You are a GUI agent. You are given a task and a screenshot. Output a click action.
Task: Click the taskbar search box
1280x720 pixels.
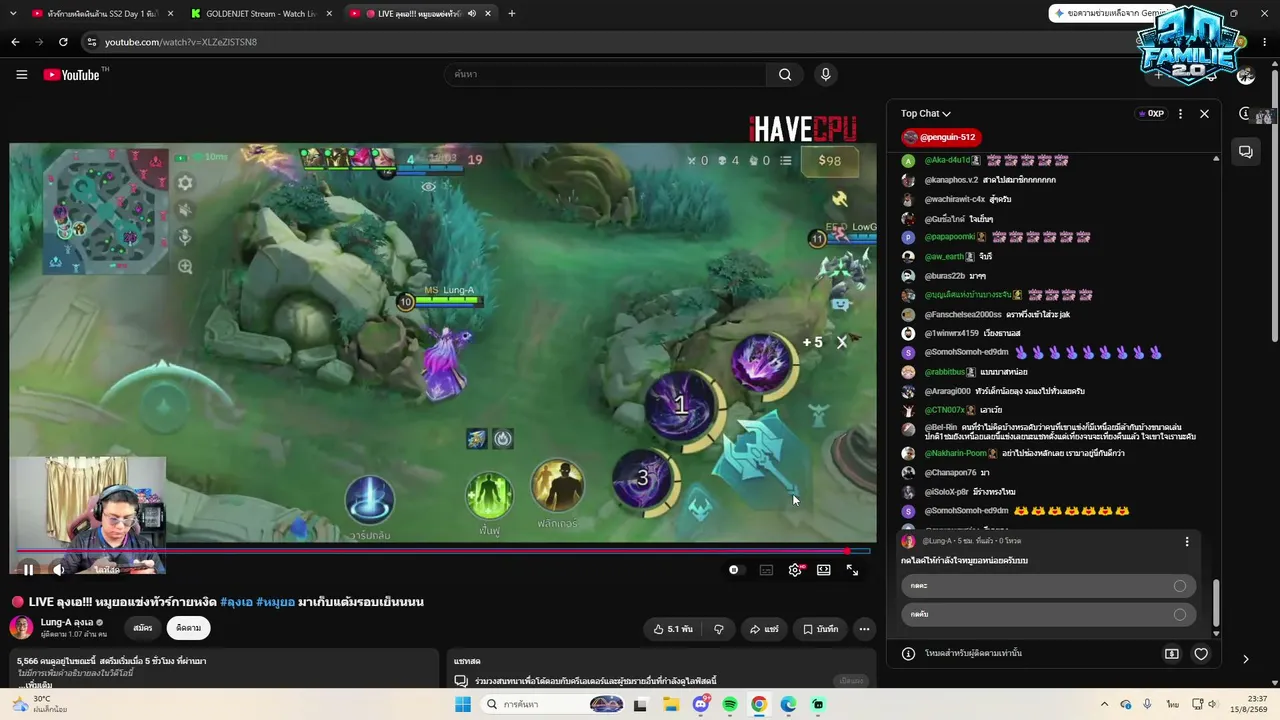(553, 705)
